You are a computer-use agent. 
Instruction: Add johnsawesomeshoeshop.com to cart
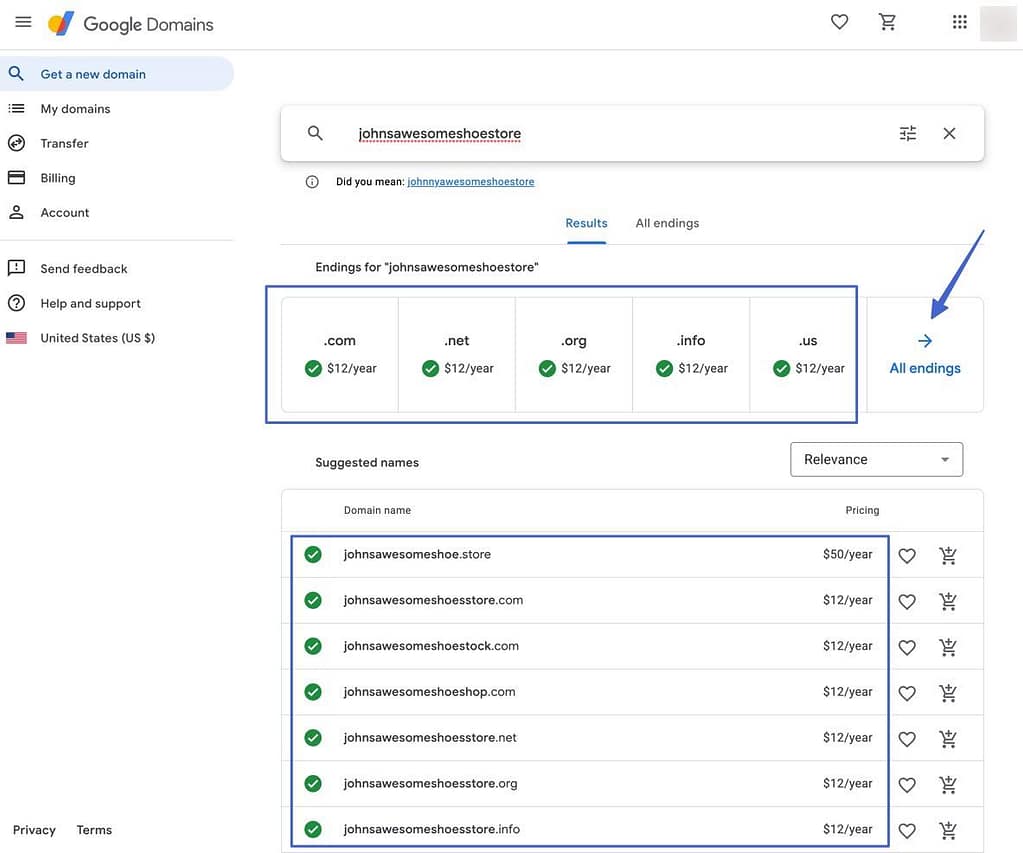tap(948, 693)
